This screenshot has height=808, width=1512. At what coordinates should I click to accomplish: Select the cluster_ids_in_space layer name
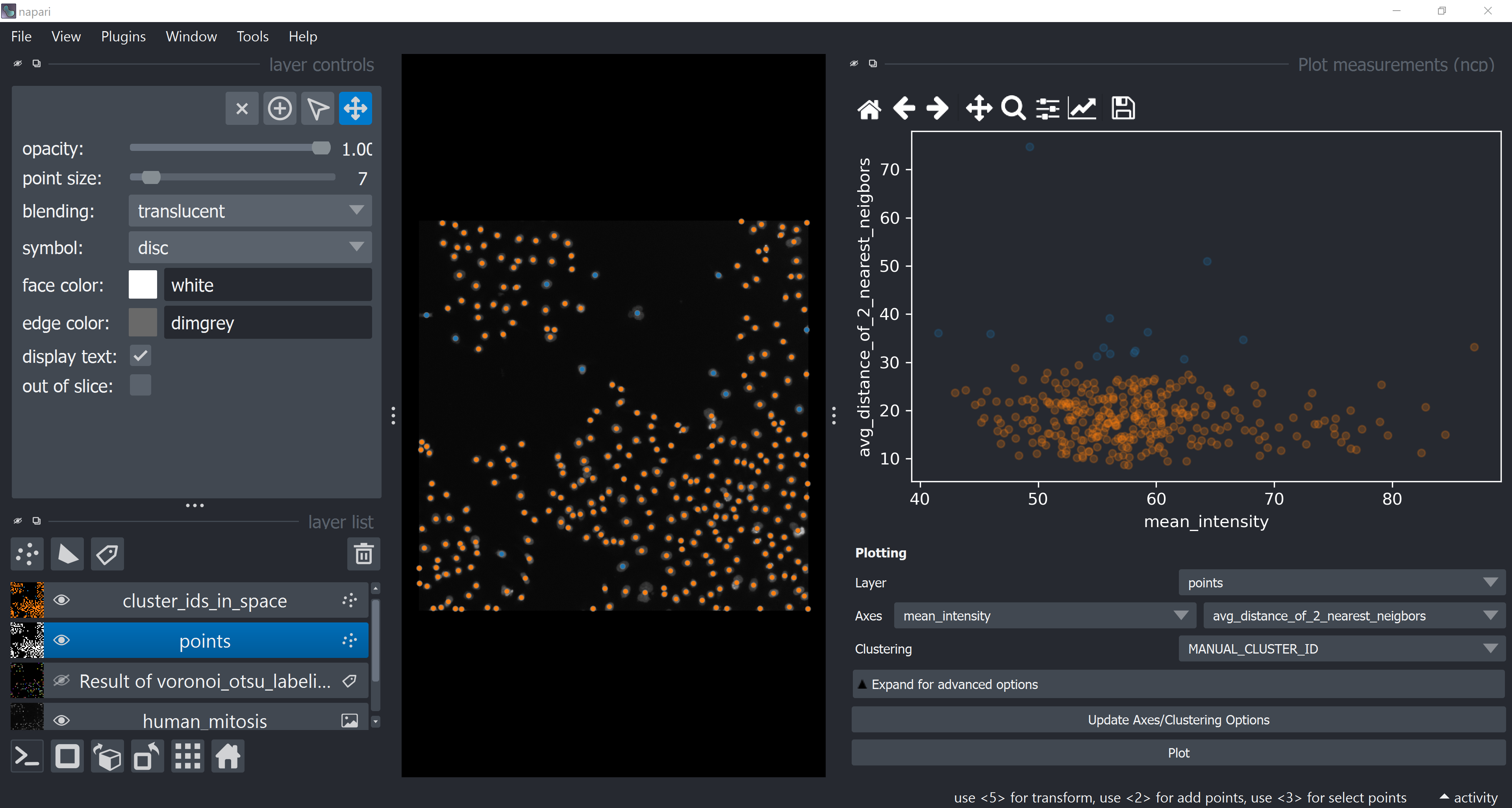[x=204, y=601]
